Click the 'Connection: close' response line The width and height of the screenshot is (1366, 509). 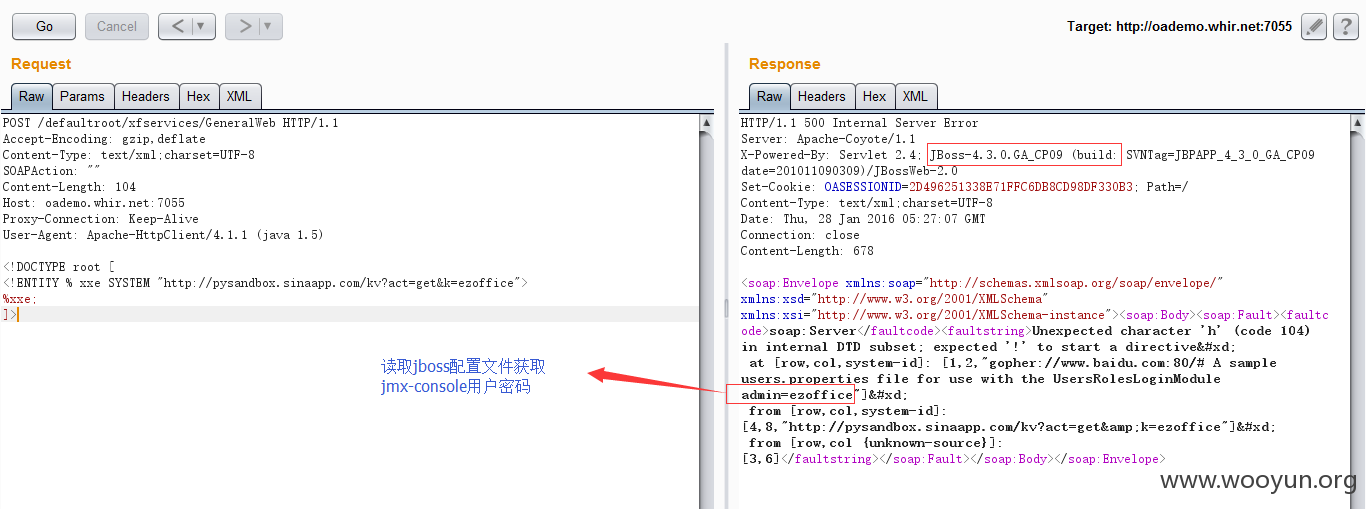(800, 235)
